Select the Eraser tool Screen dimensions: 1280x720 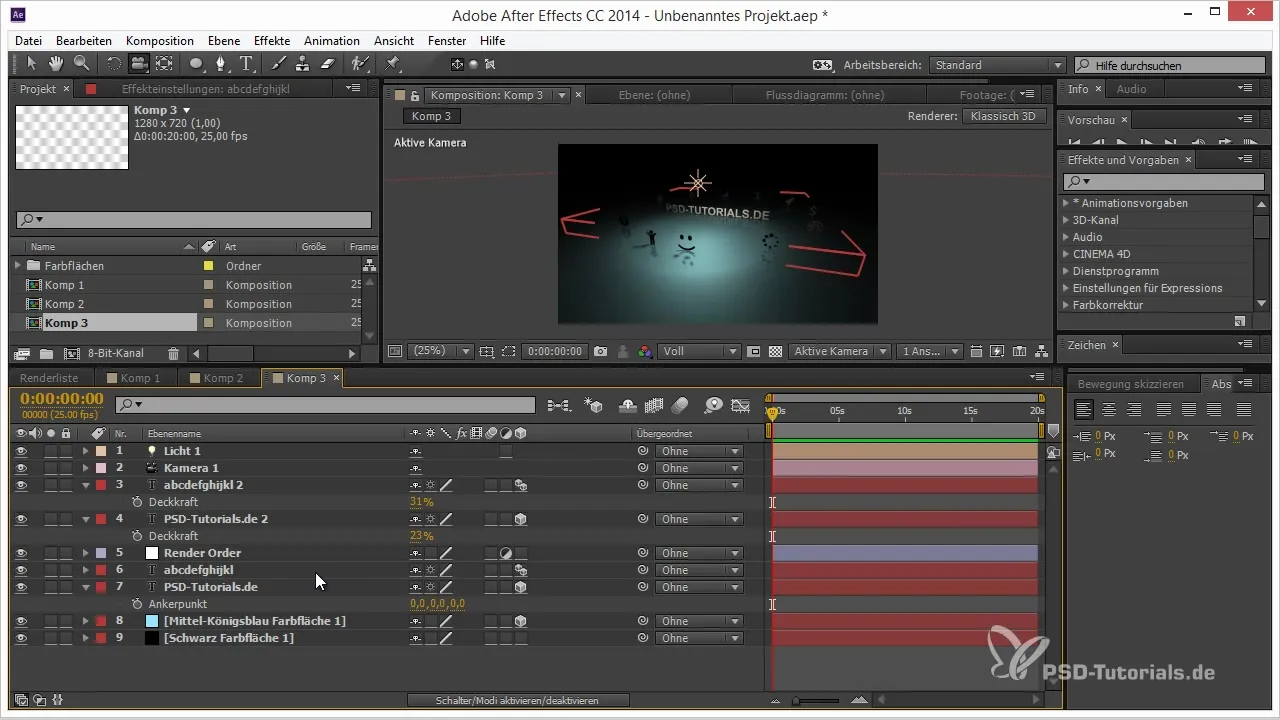point(327,64)
